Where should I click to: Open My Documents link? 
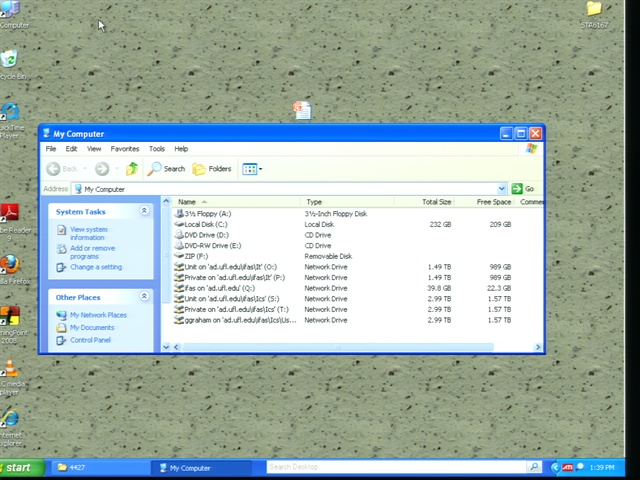coord(92,328)
